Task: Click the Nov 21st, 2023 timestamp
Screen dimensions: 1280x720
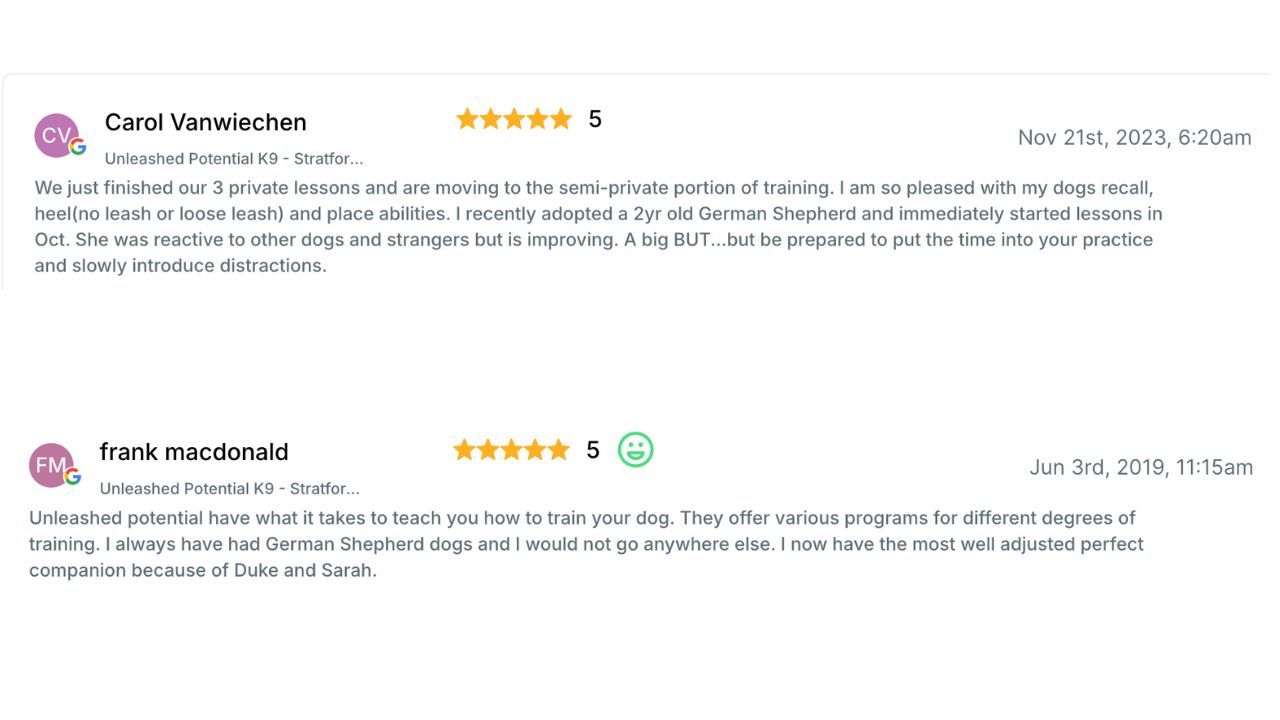Action: point(1134,138)
